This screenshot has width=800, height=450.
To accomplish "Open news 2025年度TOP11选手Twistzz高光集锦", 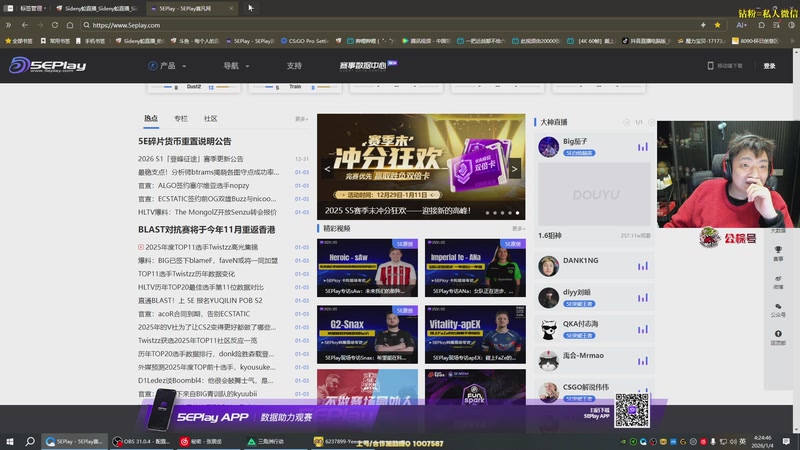I will pyautogui.click(x=201, y=247).
